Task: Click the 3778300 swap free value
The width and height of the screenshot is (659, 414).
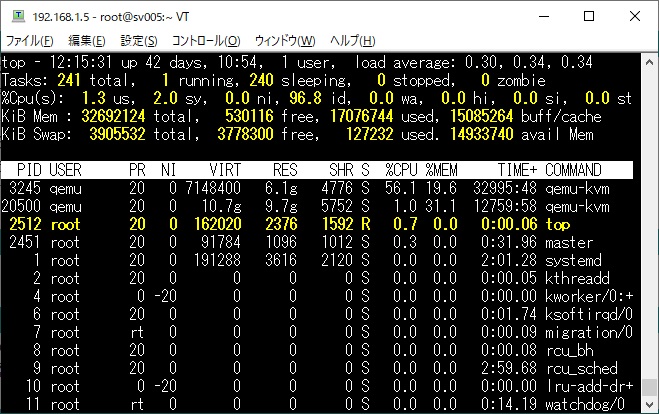Action: point(245,134)
